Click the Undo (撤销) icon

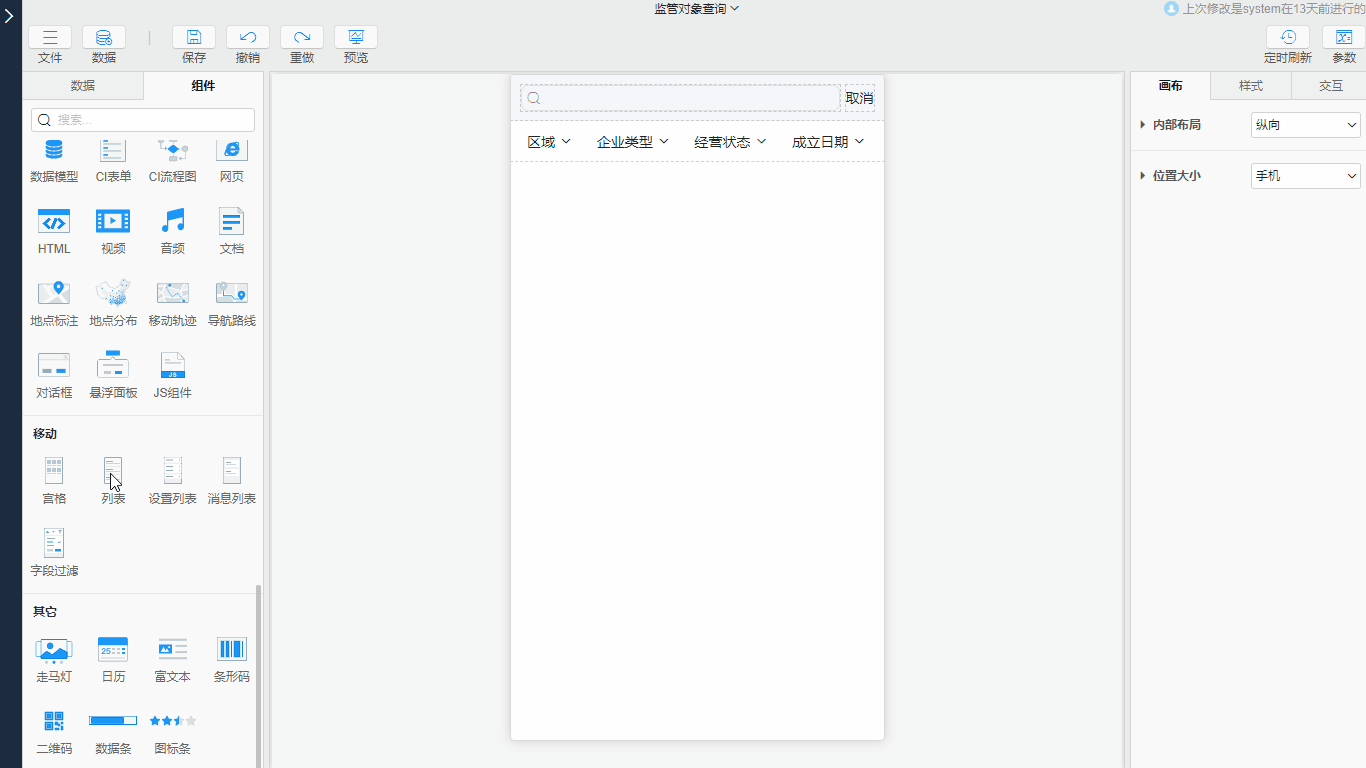[x=247, y=38]
